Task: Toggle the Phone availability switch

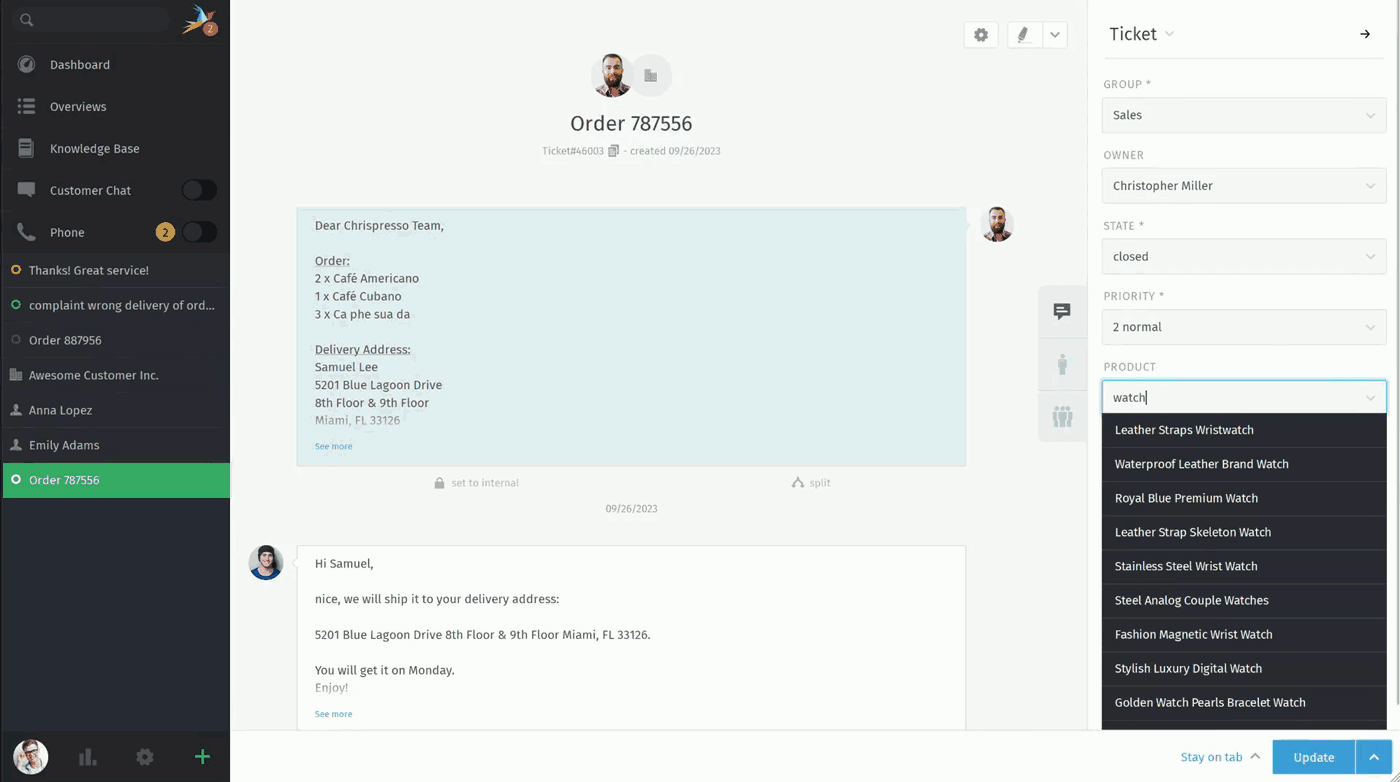Action: [x=199, y=232]
